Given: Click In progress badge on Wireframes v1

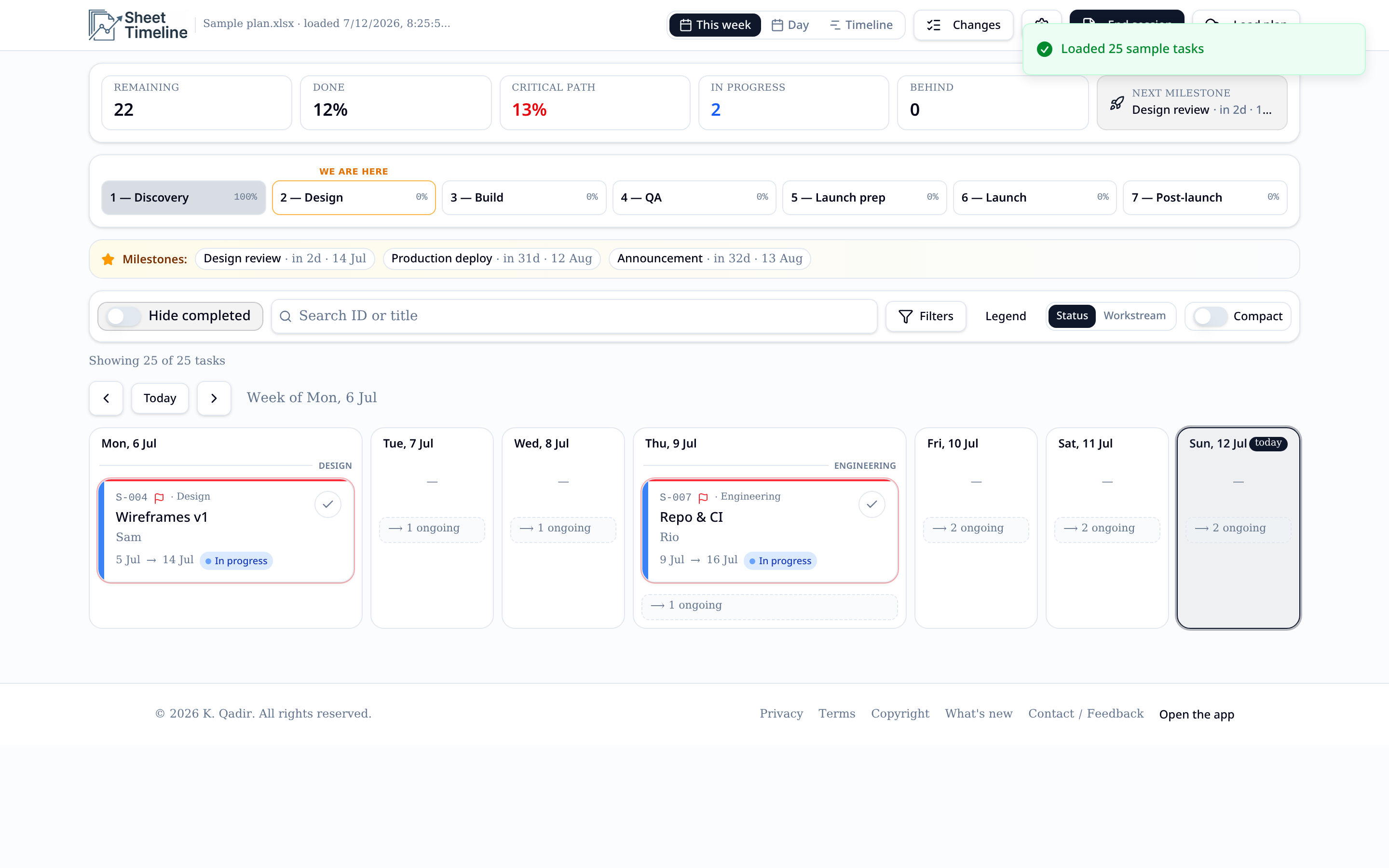Looking at the screenshot, I should click(x=236, y=560).
